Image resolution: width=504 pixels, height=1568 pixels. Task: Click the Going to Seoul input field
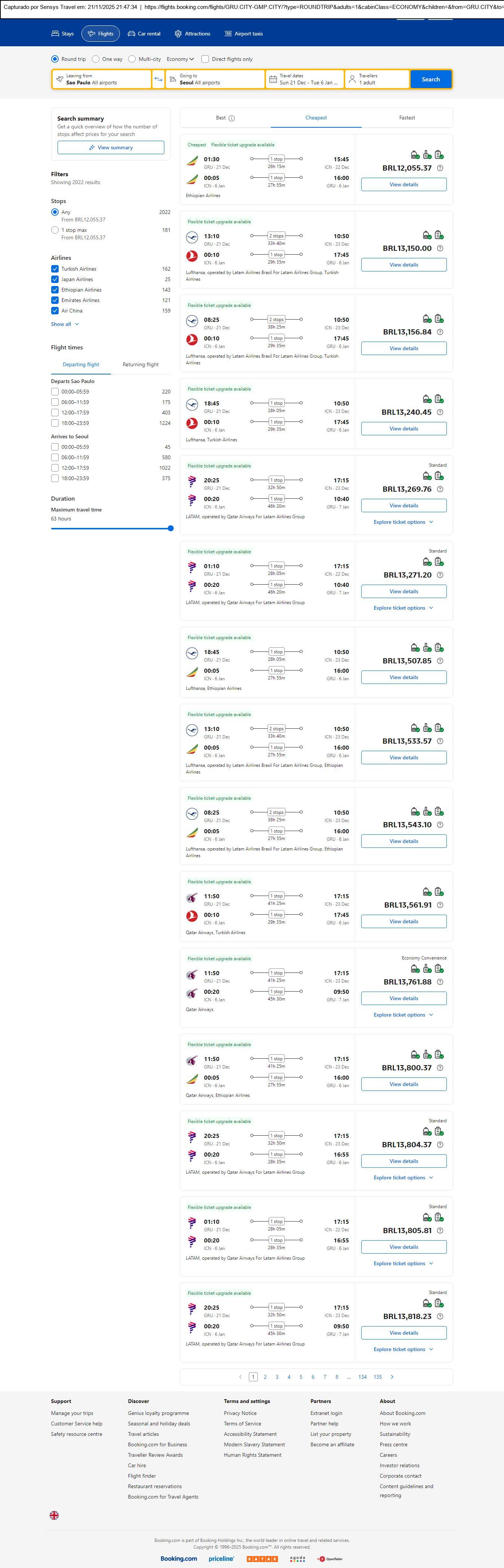pyautogui.click(x=214, y=79)
